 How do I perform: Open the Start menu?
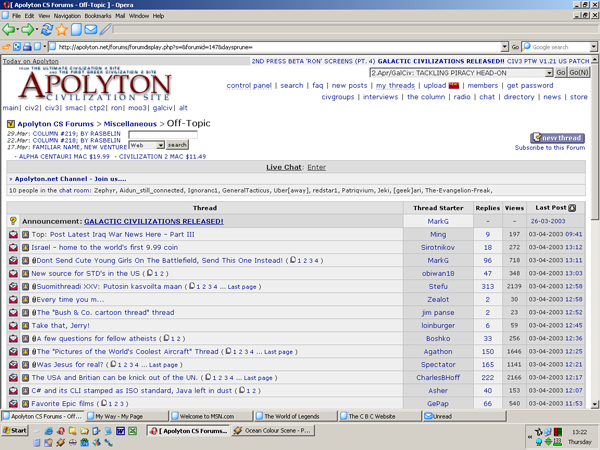(15, 431)
